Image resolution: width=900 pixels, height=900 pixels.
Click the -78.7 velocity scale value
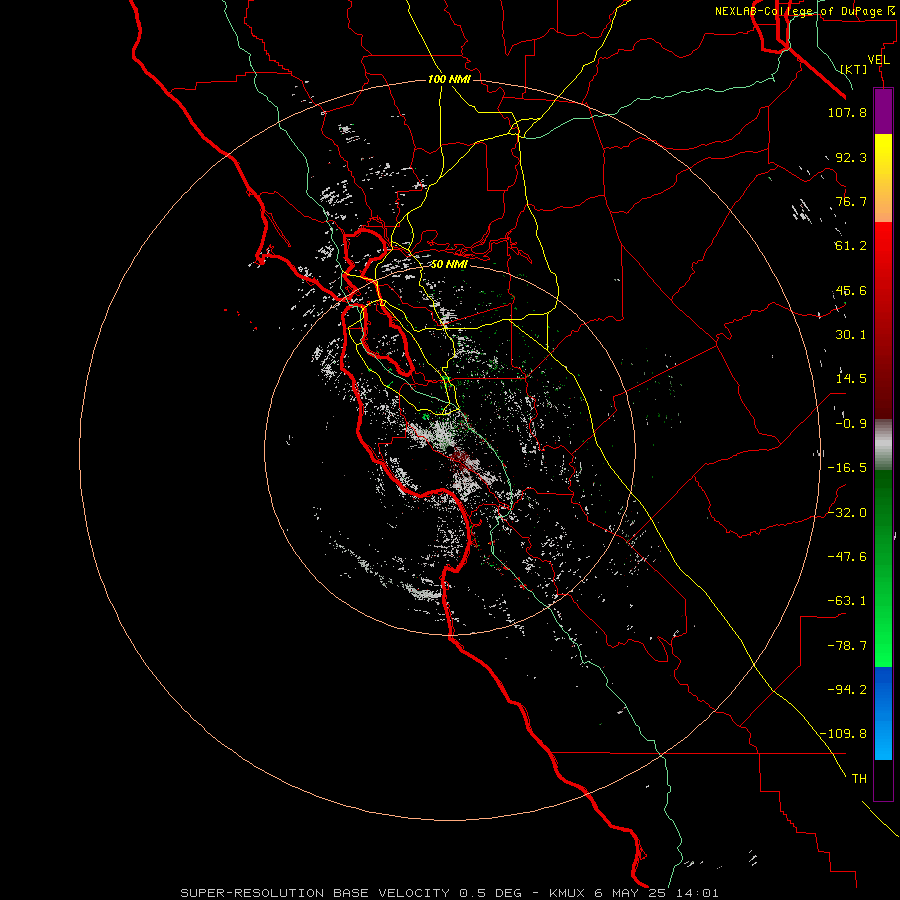[847, 646]
